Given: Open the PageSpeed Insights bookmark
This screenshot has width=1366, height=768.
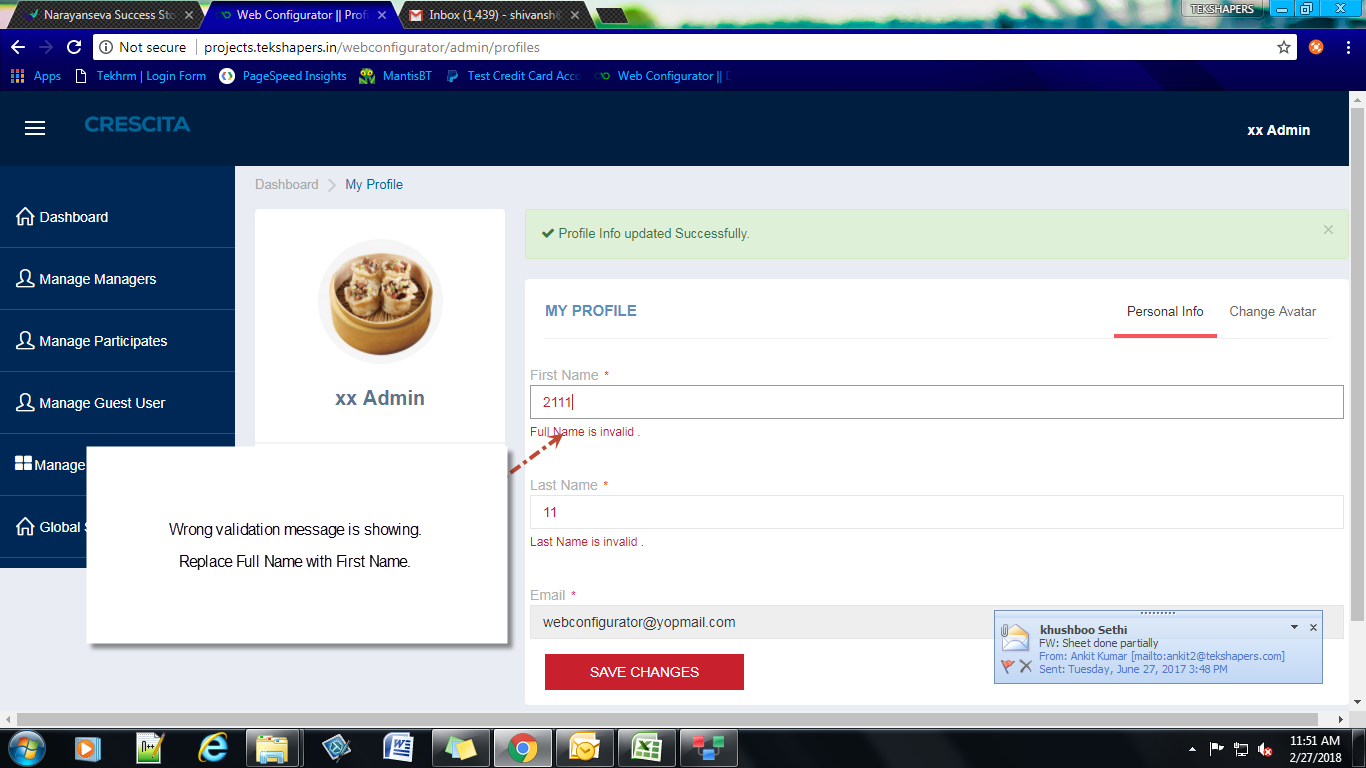Looking at the screenshot, I should pyautogui.click(x=283, y=76).
